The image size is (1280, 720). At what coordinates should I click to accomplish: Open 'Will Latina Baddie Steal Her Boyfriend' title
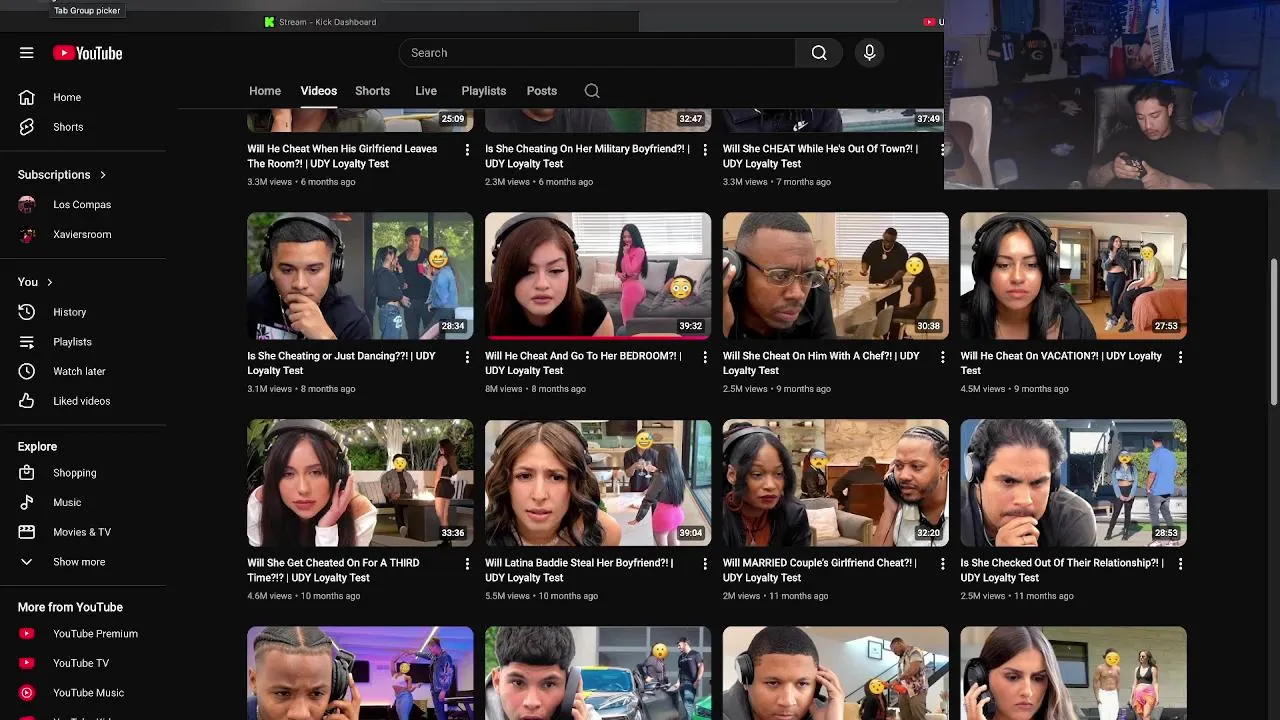pyautogui.click(x=579, y=570)
